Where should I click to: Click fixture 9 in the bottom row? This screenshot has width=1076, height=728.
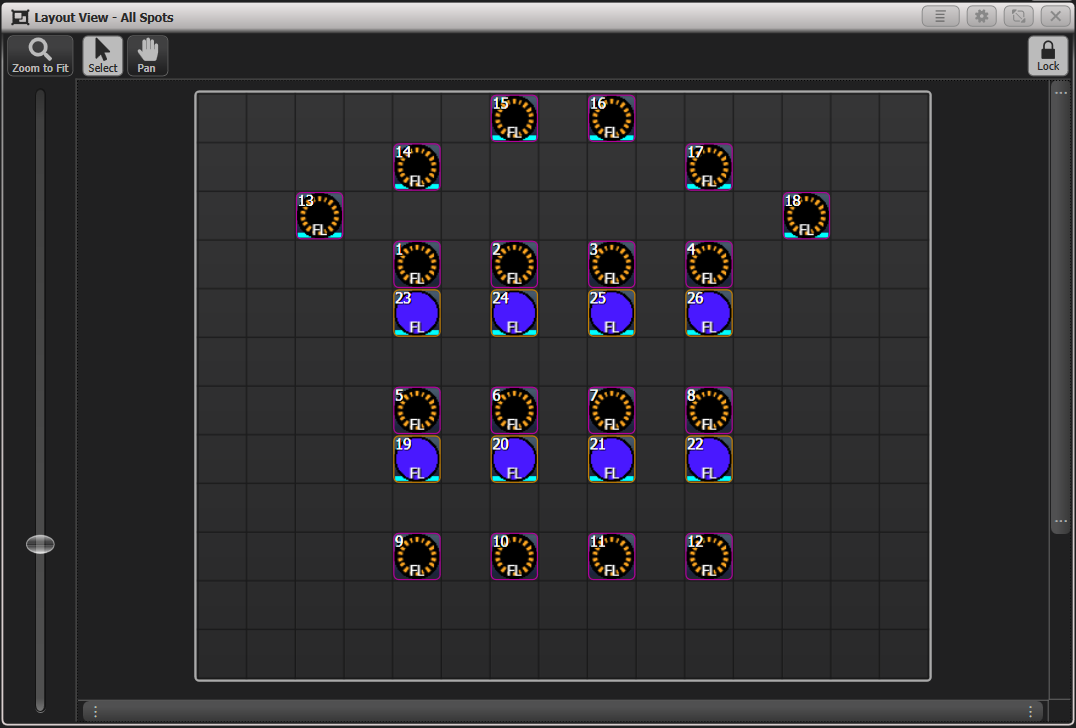pyautogui.click(x=417, y=557)
